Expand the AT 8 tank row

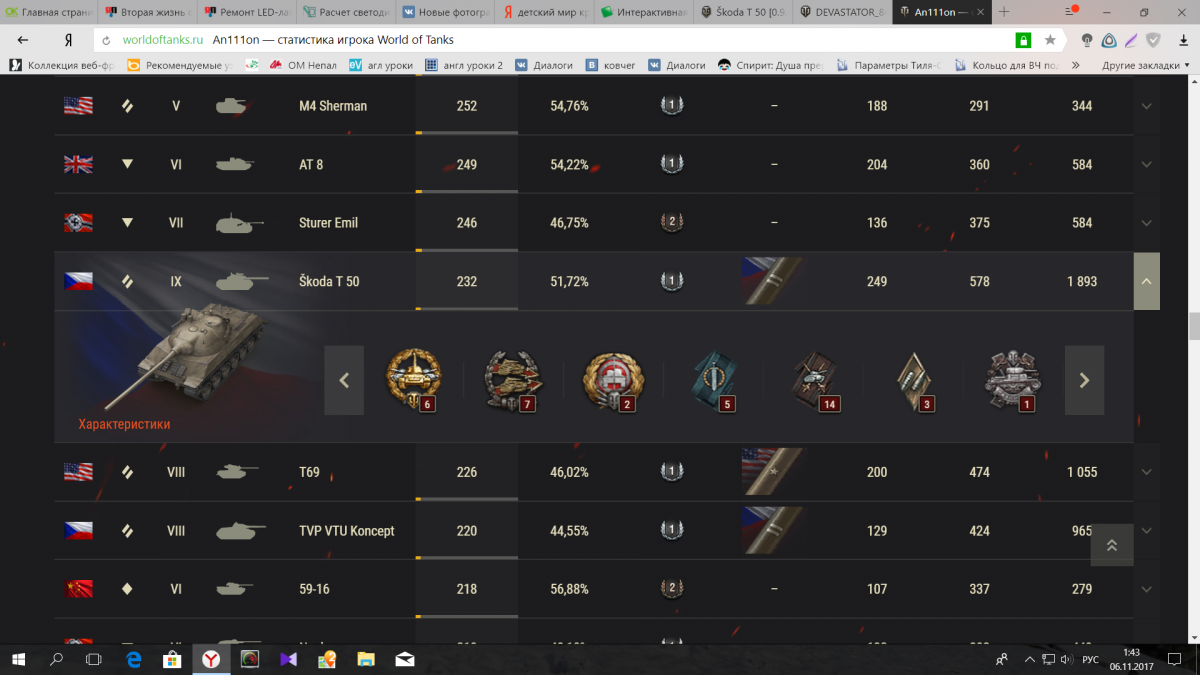tap(1146, 164)
